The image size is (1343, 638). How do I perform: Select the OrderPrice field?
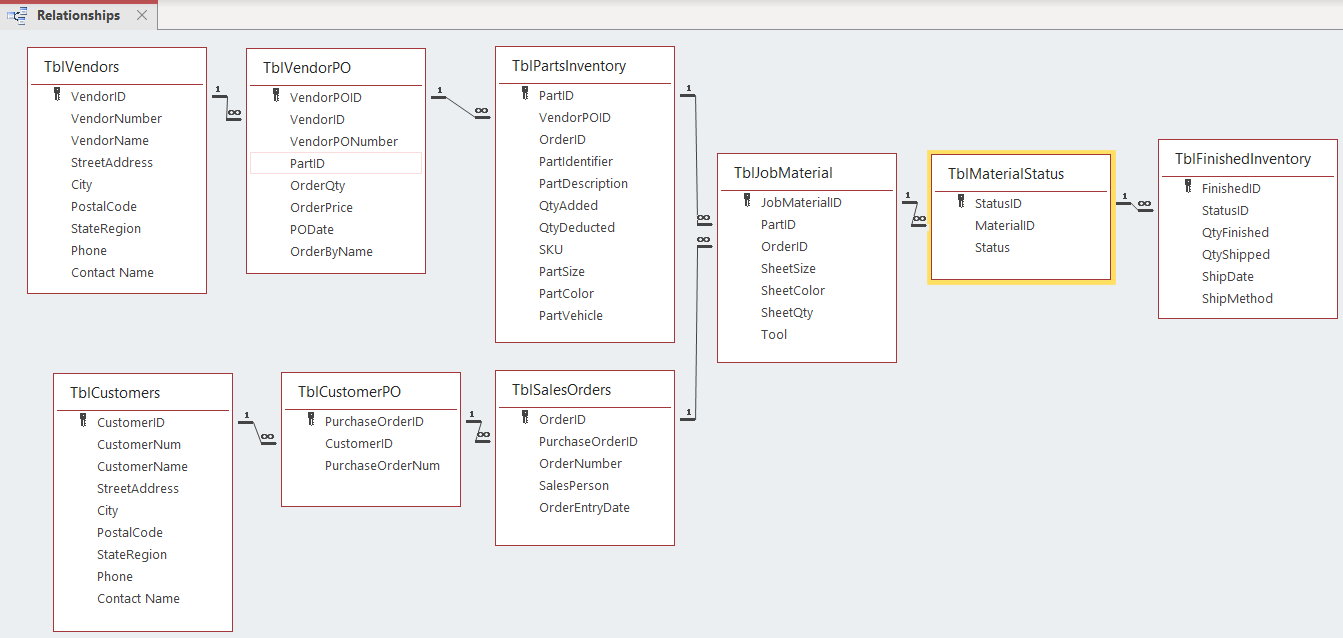tap(321, 207)
